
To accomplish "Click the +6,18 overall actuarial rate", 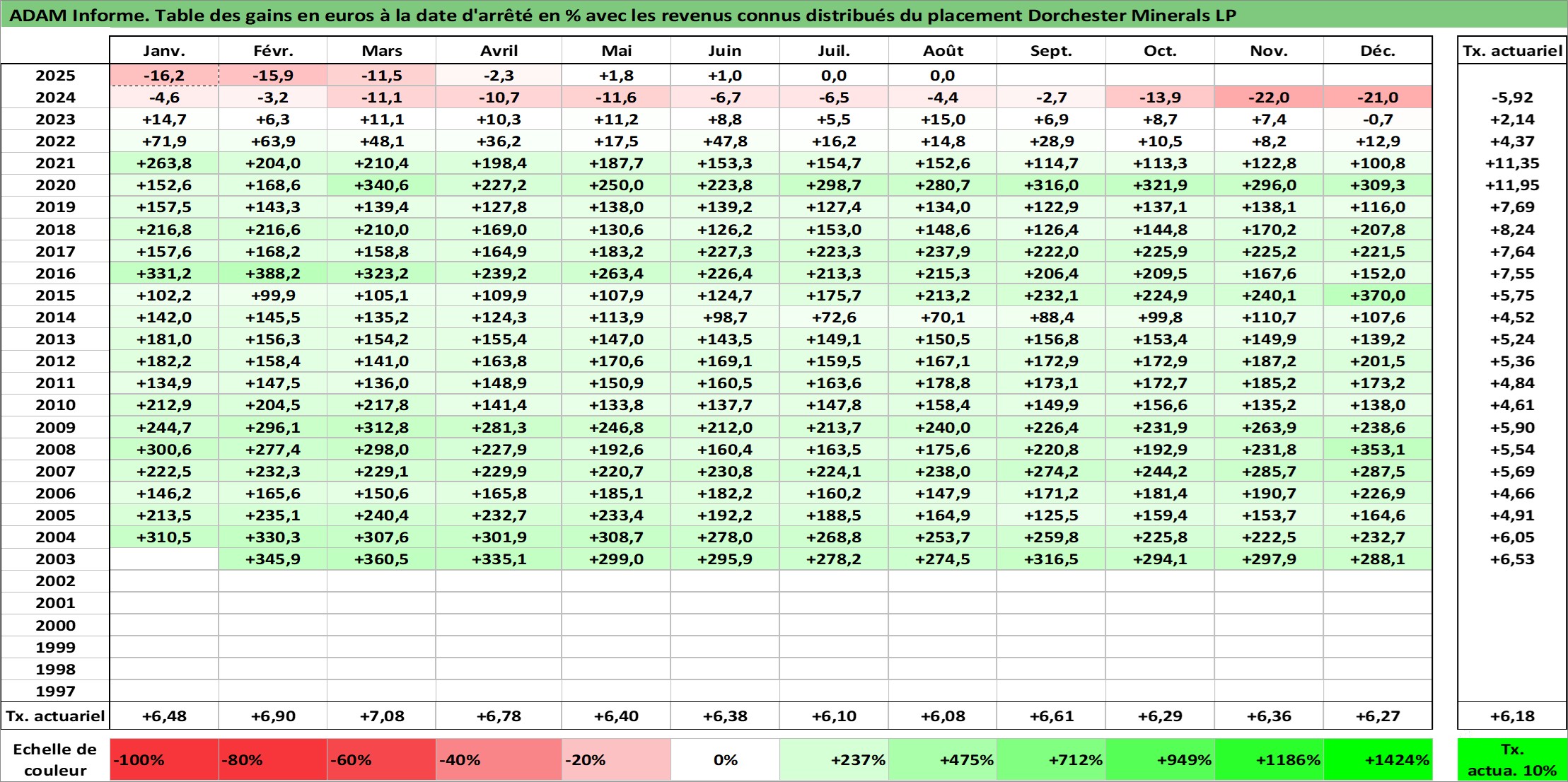I will click(x=1512, y=716).
